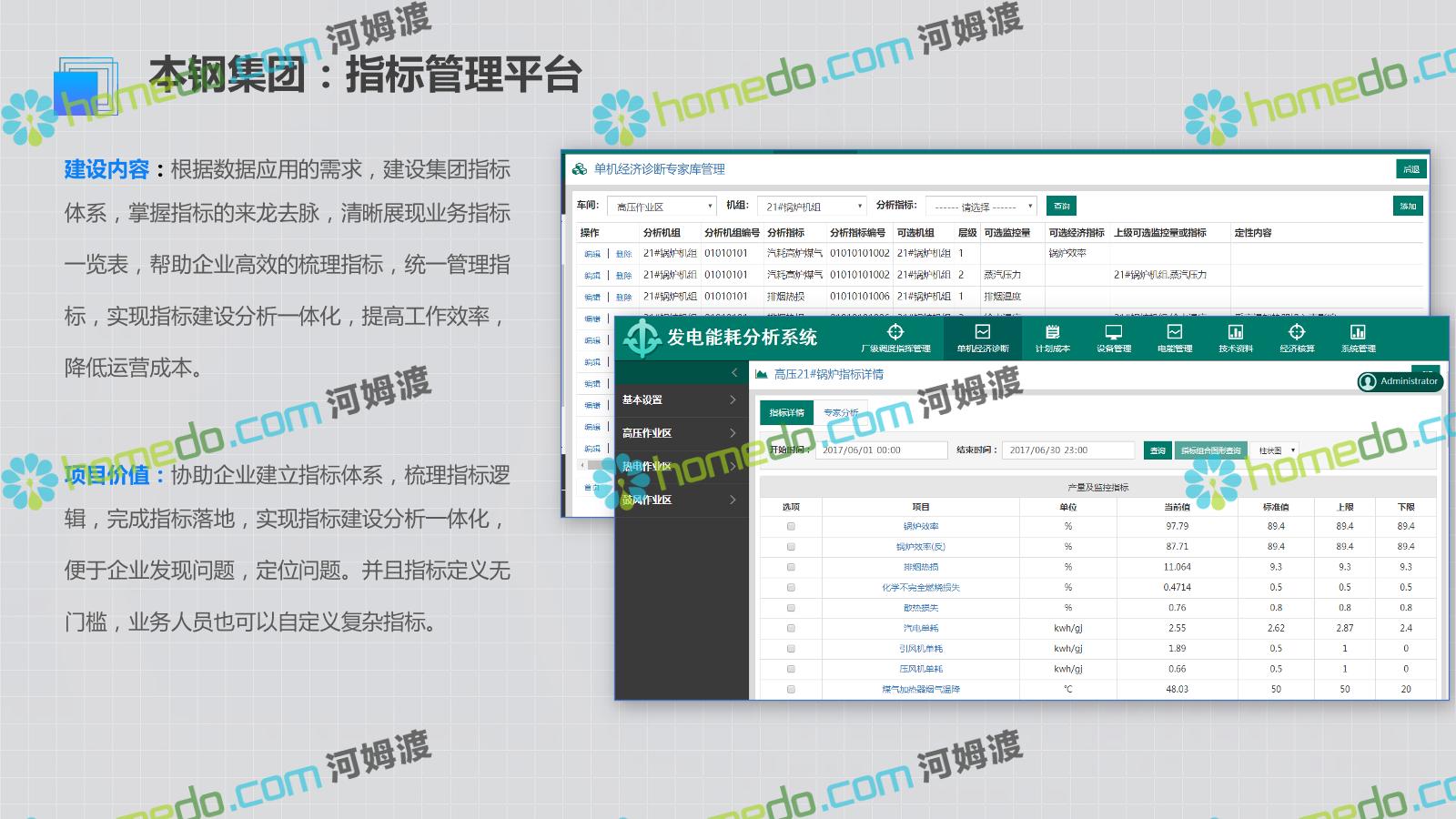This screenshot has width=1456, height=819.
Task: Tick the checkbox for 锅炉效率 row
Action: (791, 526)
